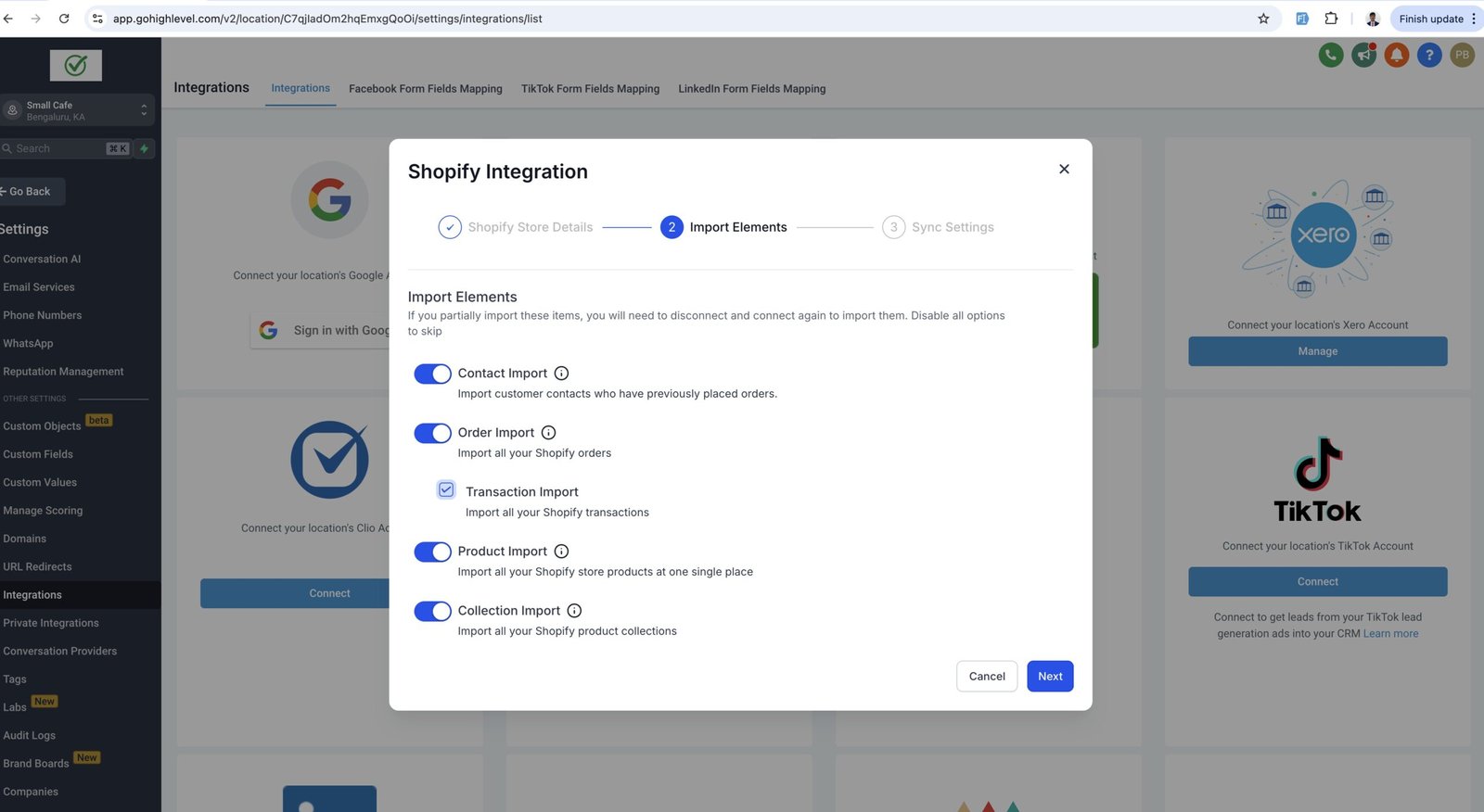Click the green phone dialer icon
1484x812 pixels.
point(1331,55)
